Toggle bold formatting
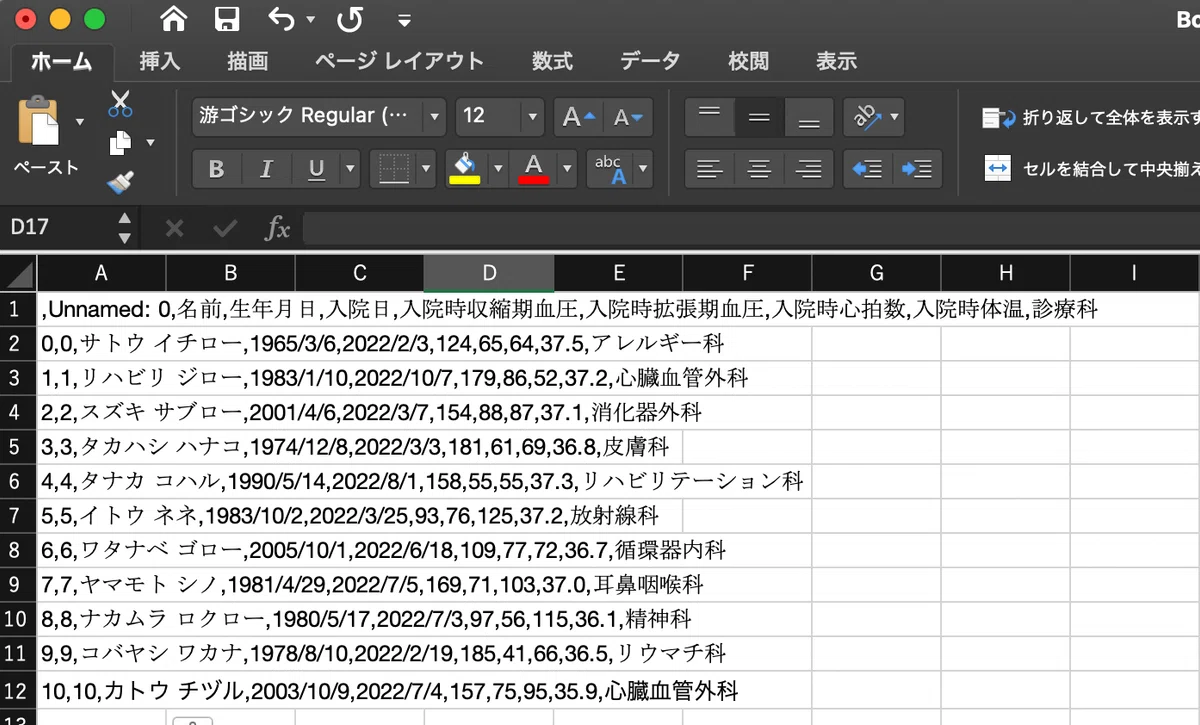 [x=216, y=169]
